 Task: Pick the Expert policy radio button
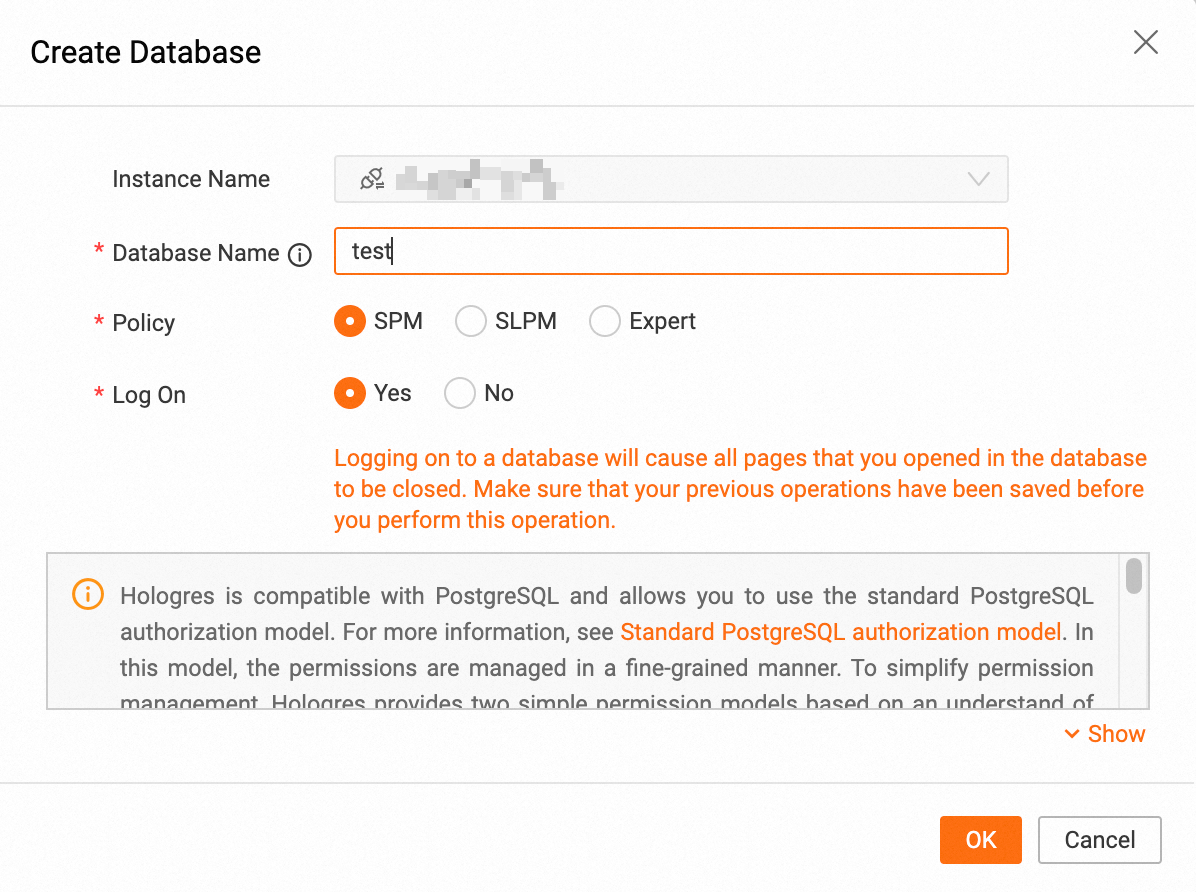[604, 322]
